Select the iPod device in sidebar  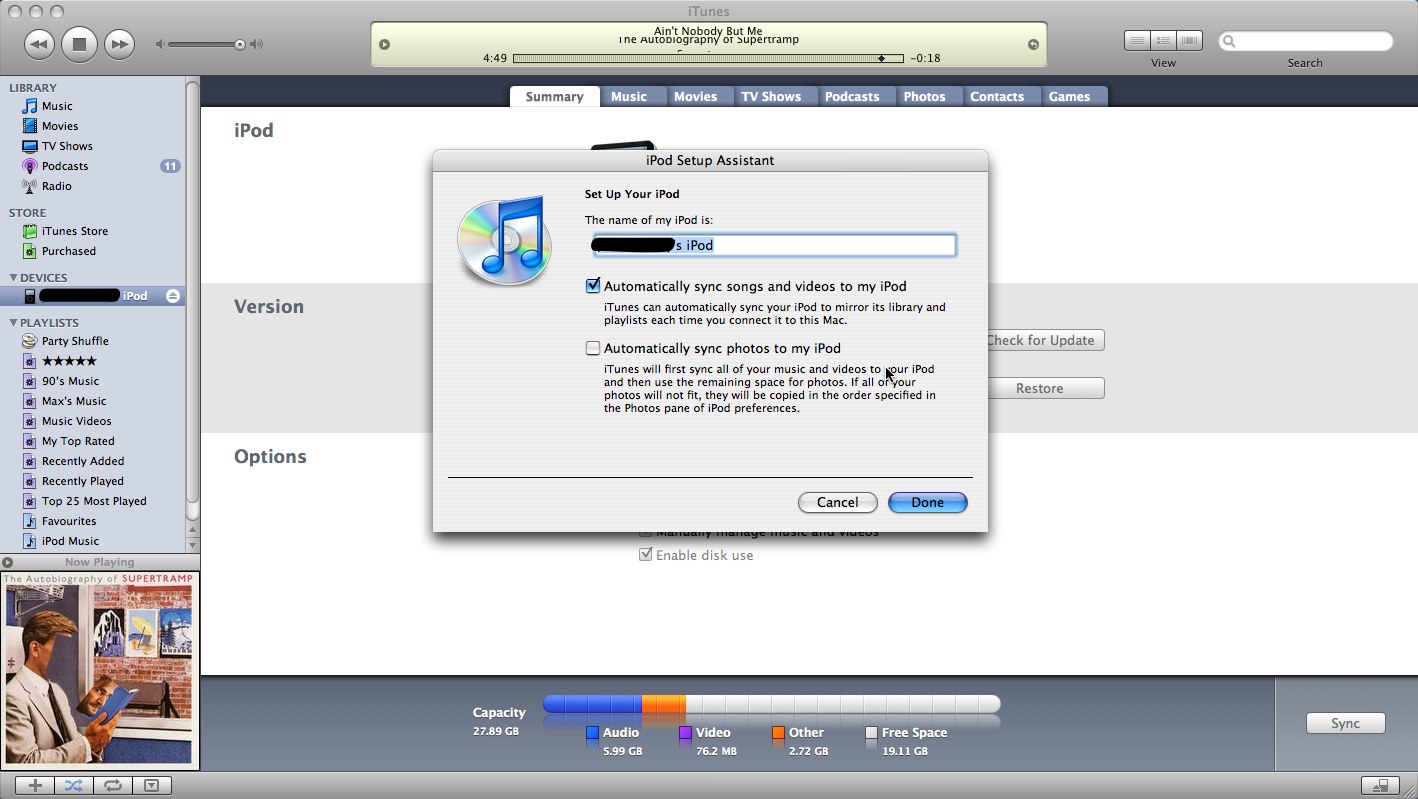click(x=92, y=296)
